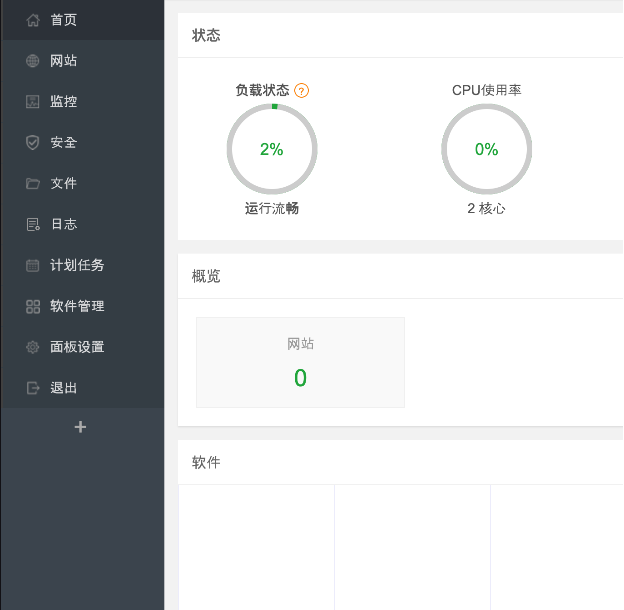The image size is (624, 610).
Task: Click the green 0 website count
Action: pyautogui.click(x=300, y=378)
